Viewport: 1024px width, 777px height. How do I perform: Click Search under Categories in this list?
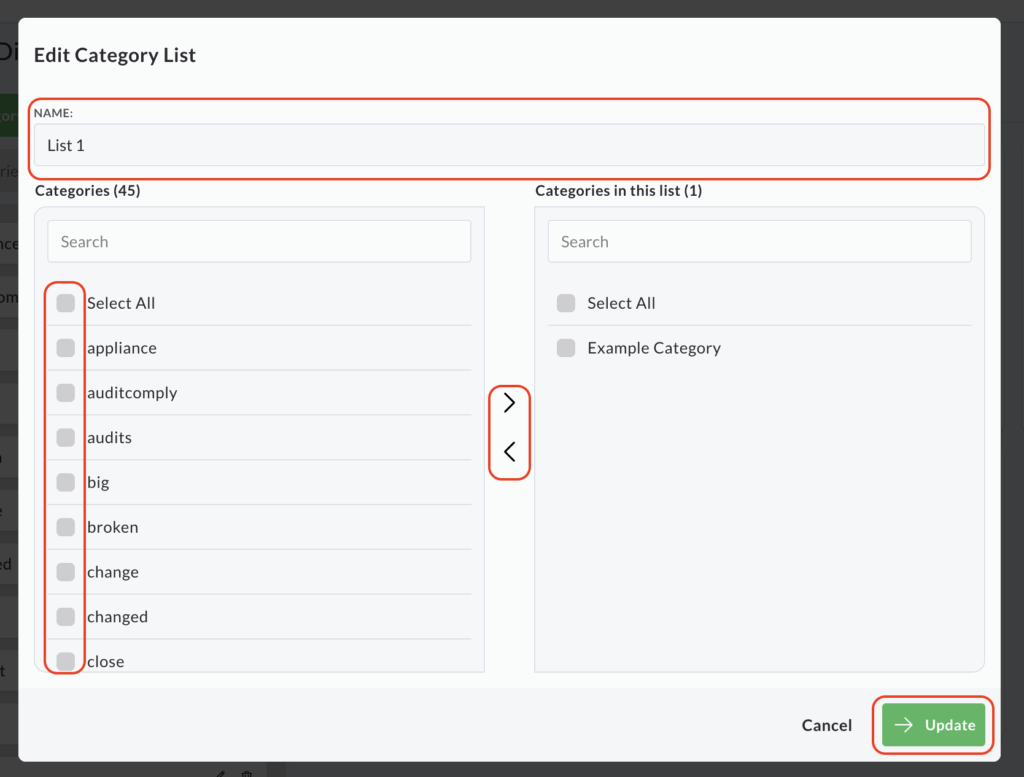(x=759, y=242)
